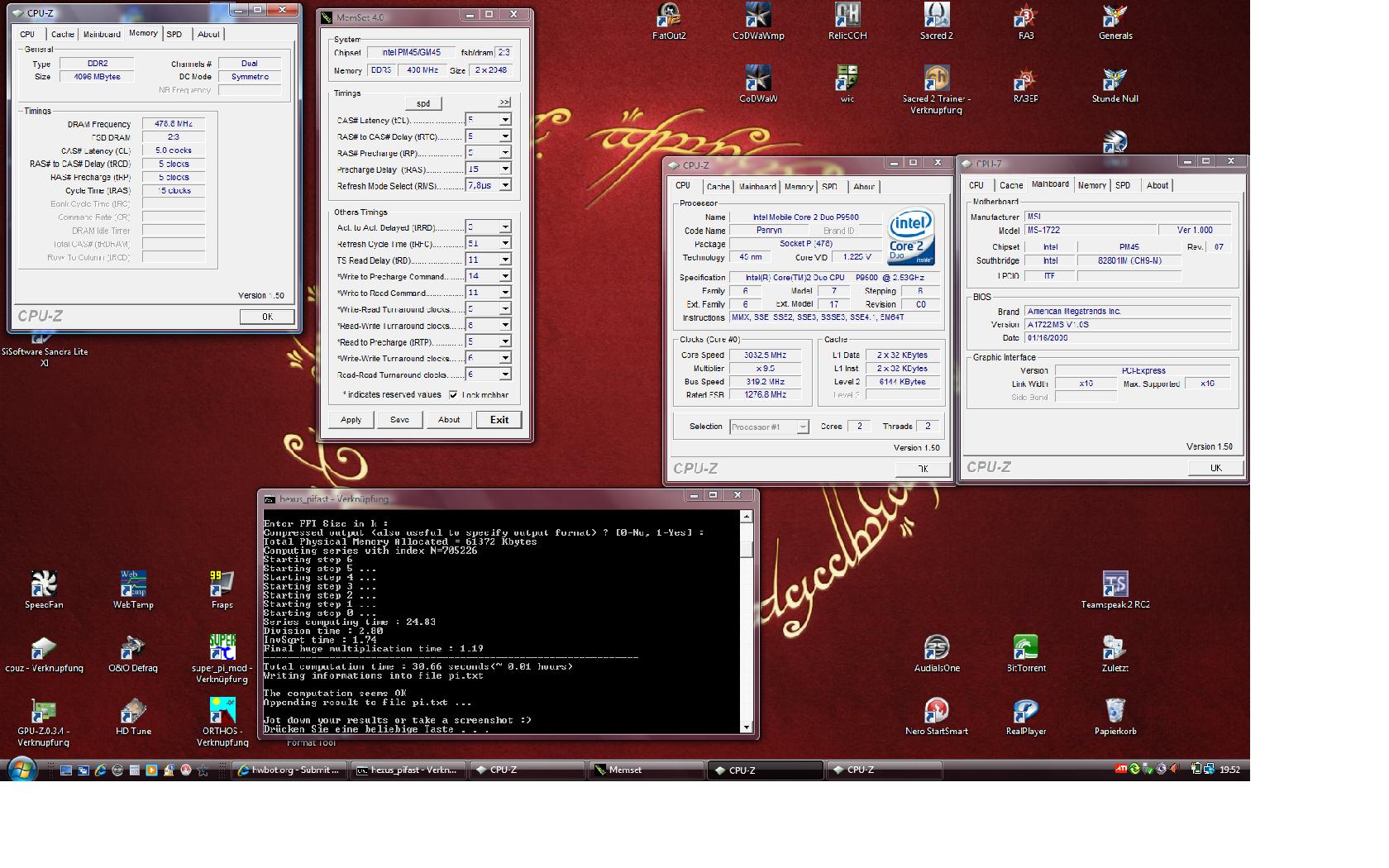This screenshot has width=1389, height=868.
Task: Expand Read to Precharge (tRTP) dropdown
Action: [504, 341]
